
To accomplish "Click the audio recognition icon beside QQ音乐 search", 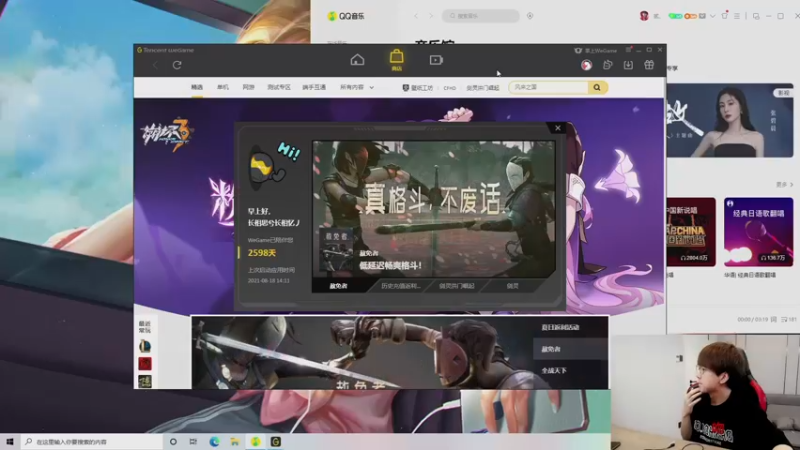I will tap(530, 16).
